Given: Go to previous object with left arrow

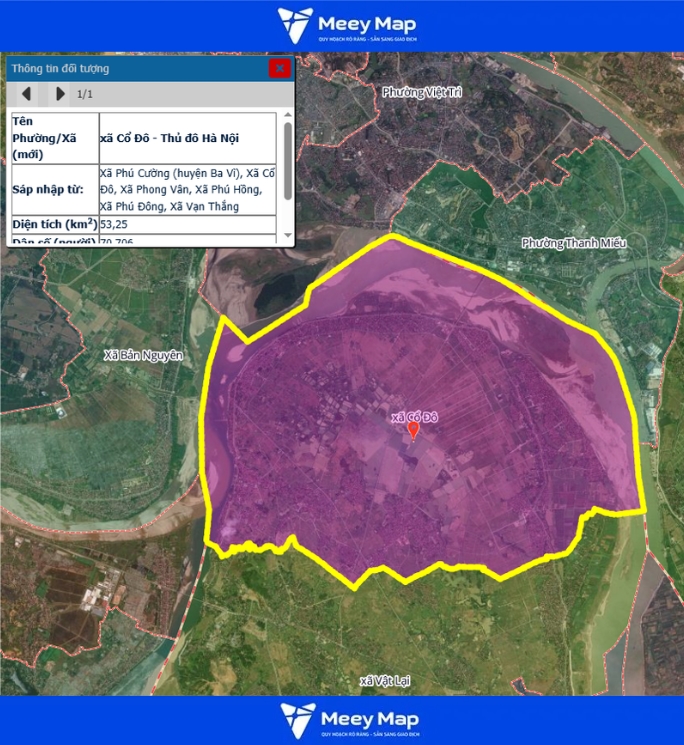Looking at the screenshot, I should [27, 94].
